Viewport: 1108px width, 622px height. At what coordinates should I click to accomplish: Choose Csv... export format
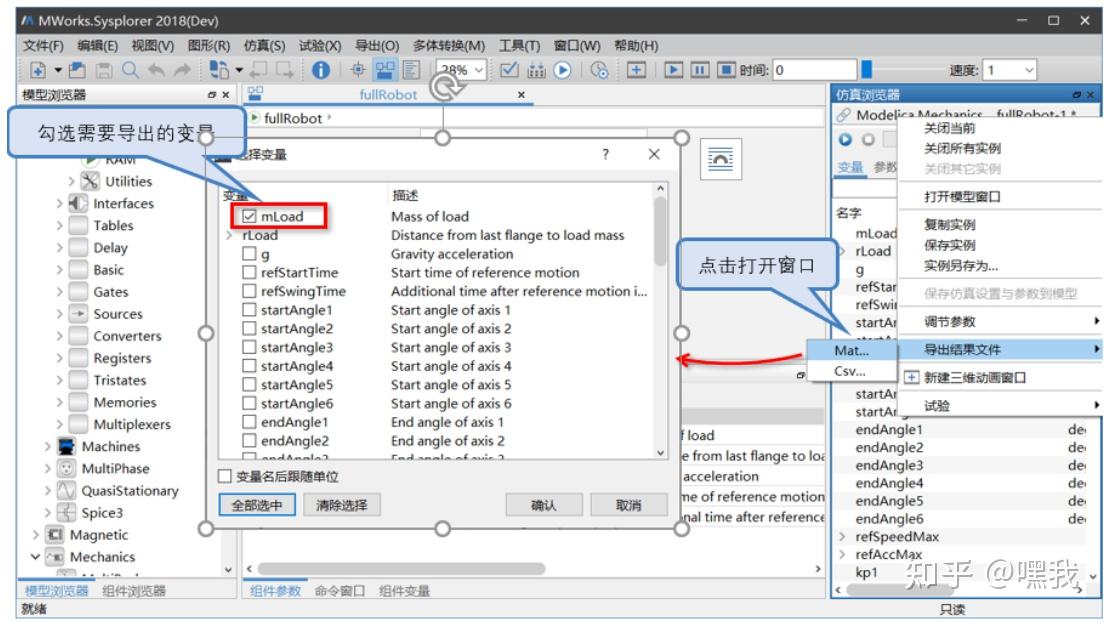[x=849, y=371]
